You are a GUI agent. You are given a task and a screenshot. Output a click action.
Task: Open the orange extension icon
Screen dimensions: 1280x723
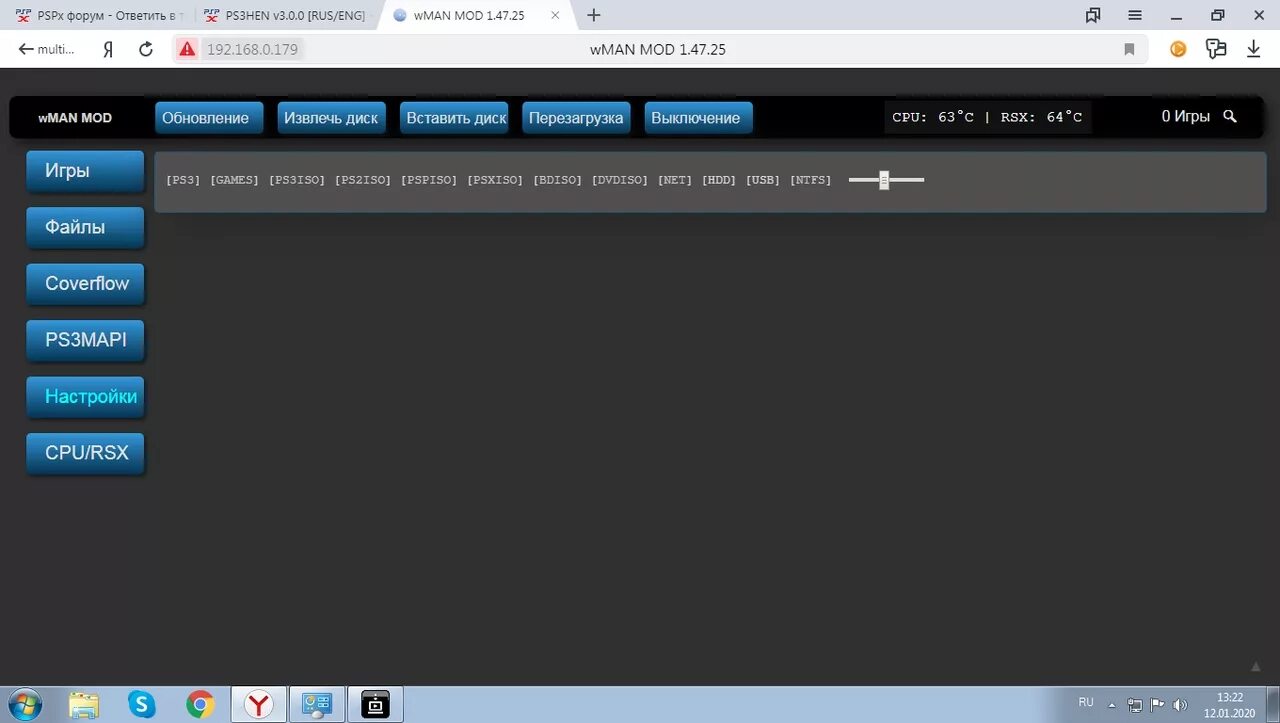[1178, 49]
